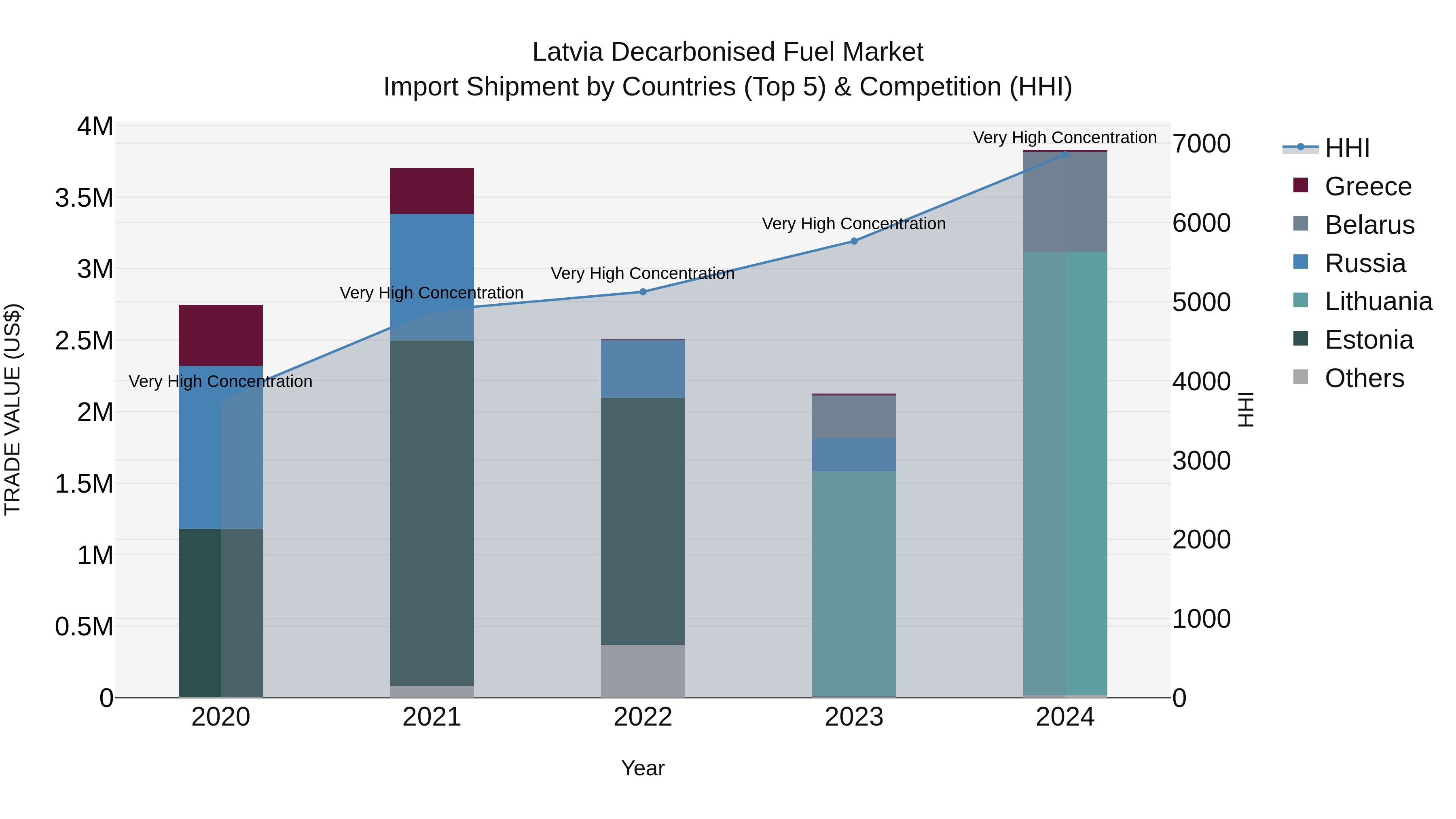
Task: Select the Estonia segment in the 2022 bar
Action: pyautogui.click(x=643, y=522)
